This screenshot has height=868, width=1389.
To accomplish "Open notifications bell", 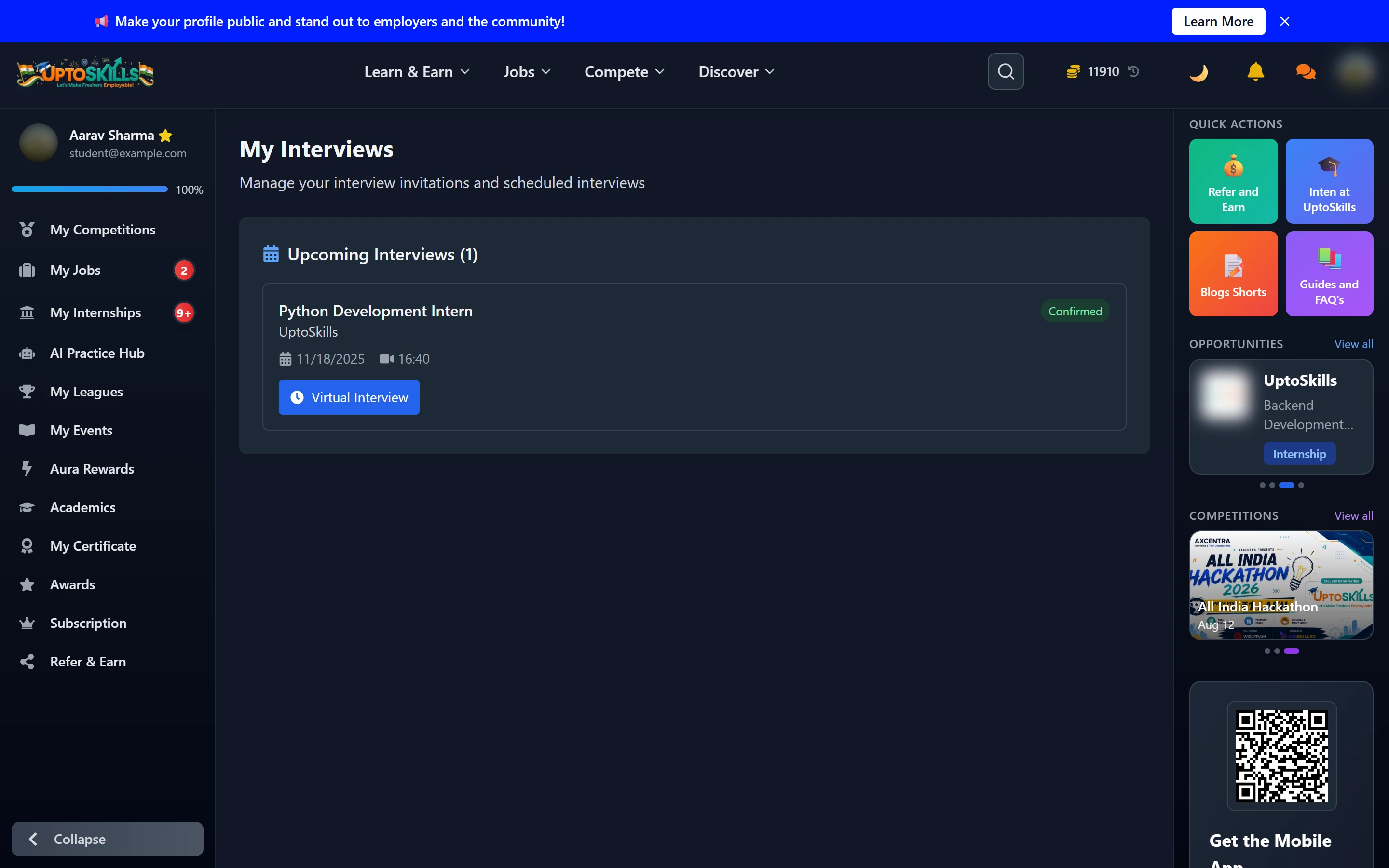I will pyautogui.click(x=1255, y=72).
